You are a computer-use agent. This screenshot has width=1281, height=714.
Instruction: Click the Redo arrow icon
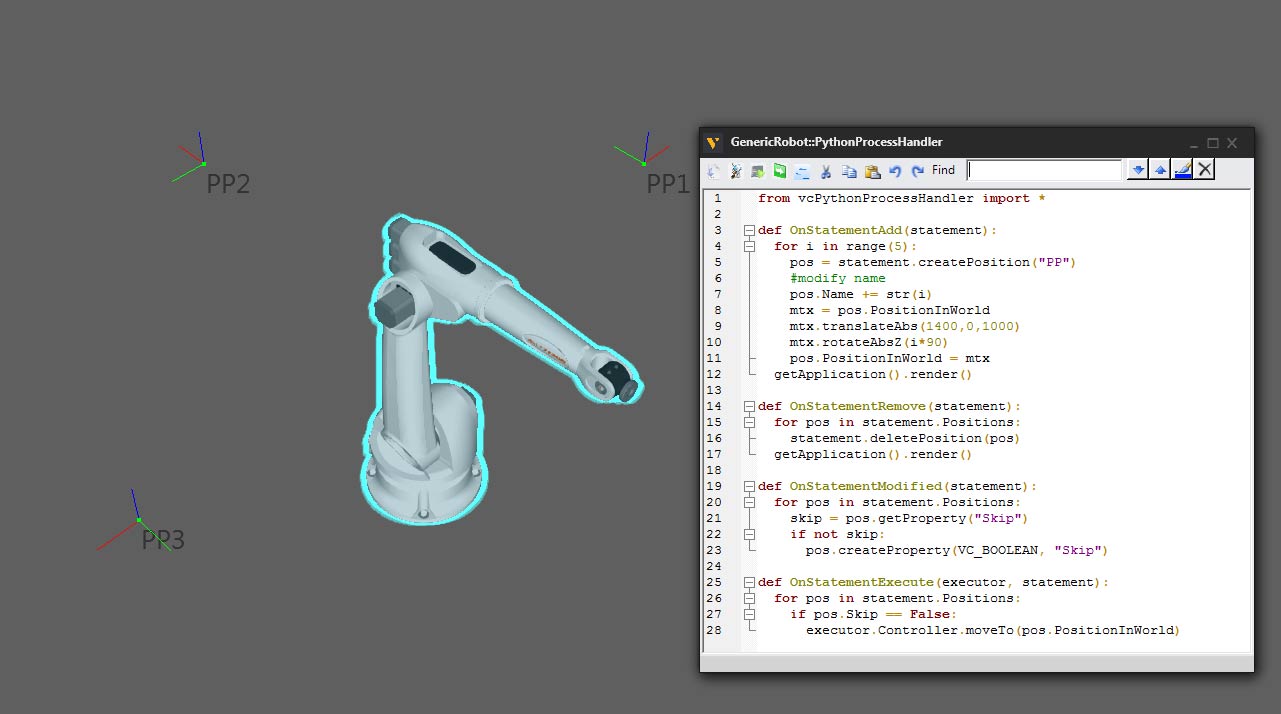click(917, 171)
